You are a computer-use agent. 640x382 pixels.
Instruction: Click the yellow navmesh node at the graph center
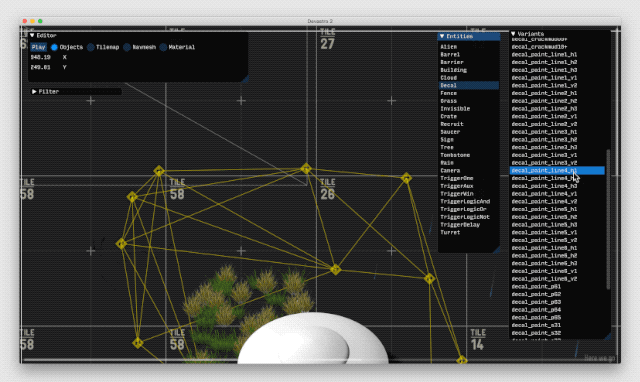coord(336,269)
